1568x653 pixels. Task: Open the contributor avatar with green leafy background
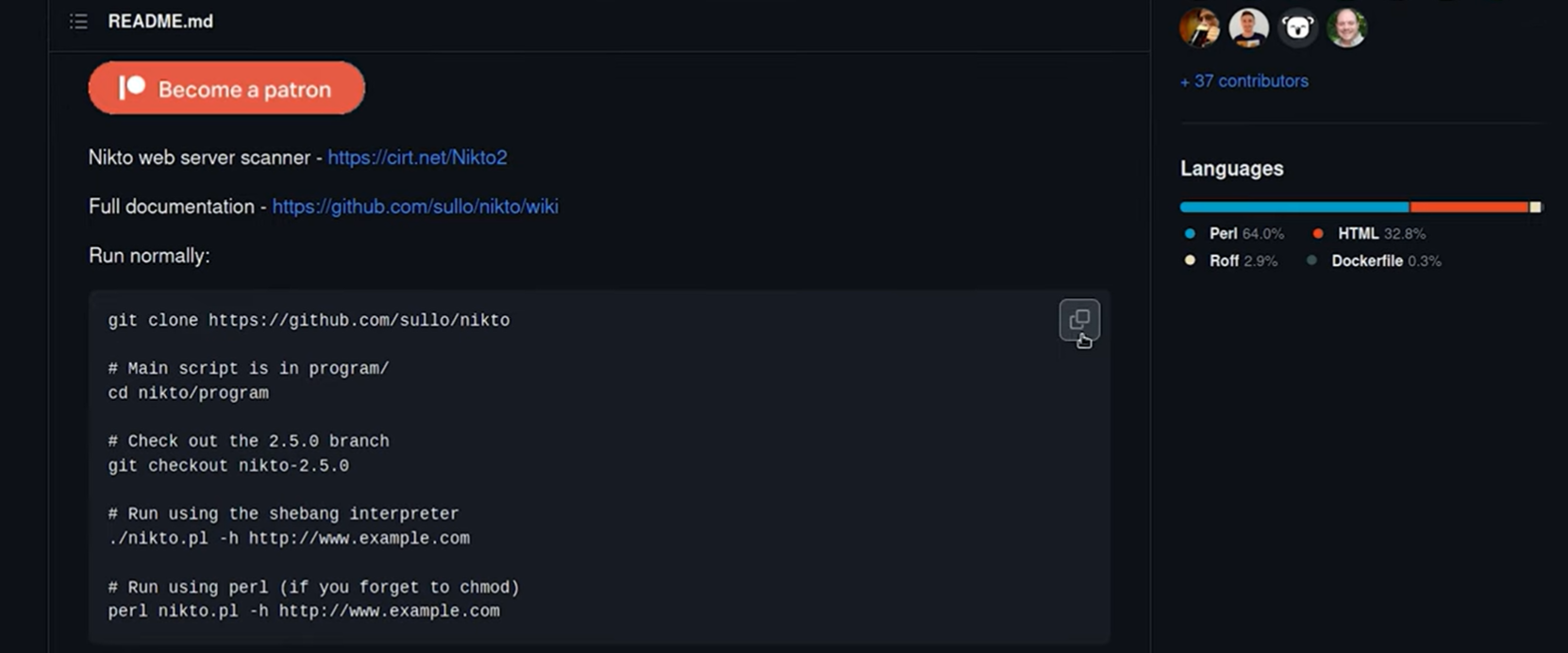coord(1346,27)
